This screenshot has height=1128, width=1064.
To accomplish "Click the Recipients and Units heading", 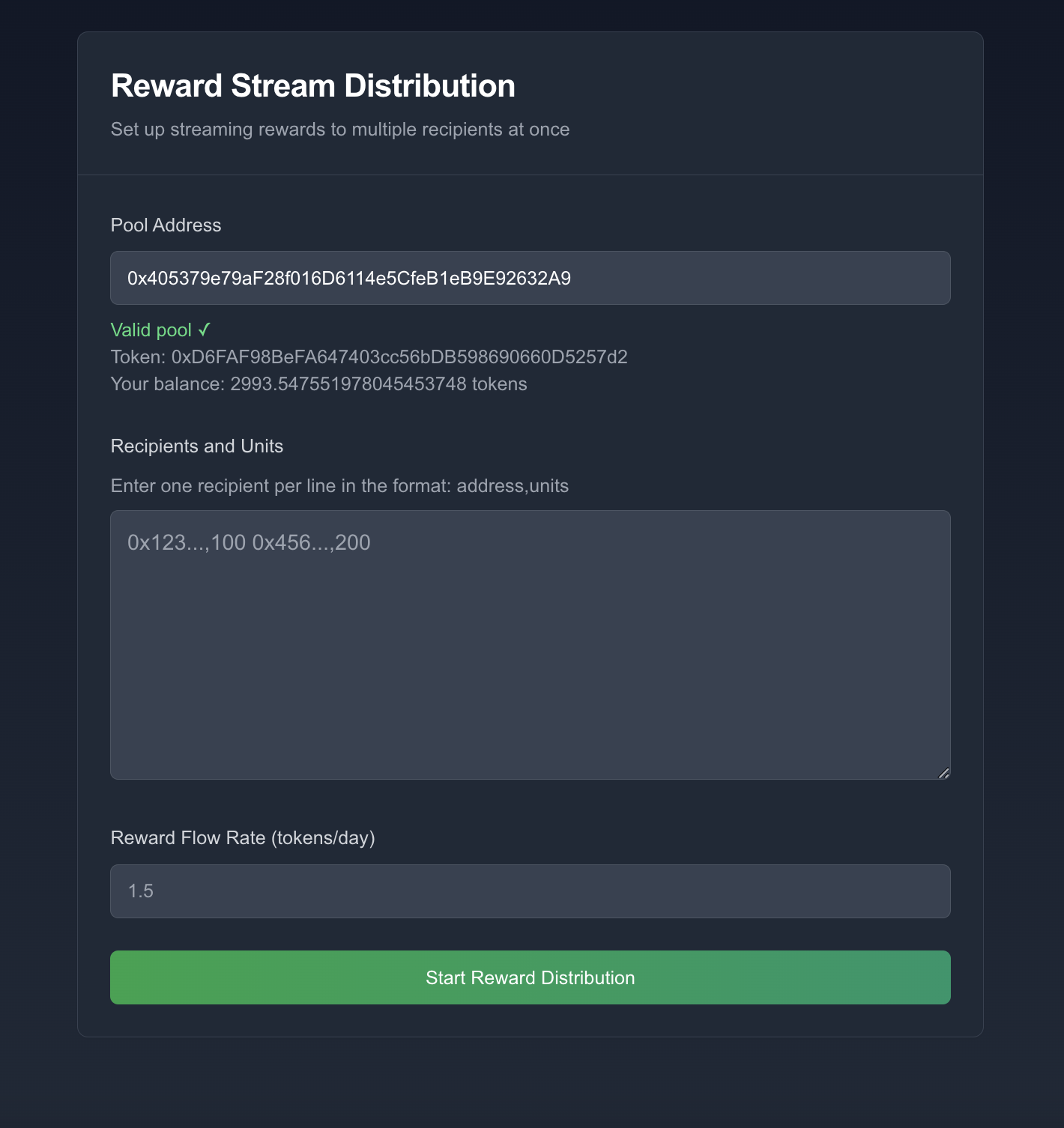I will [x=197, y=446].
